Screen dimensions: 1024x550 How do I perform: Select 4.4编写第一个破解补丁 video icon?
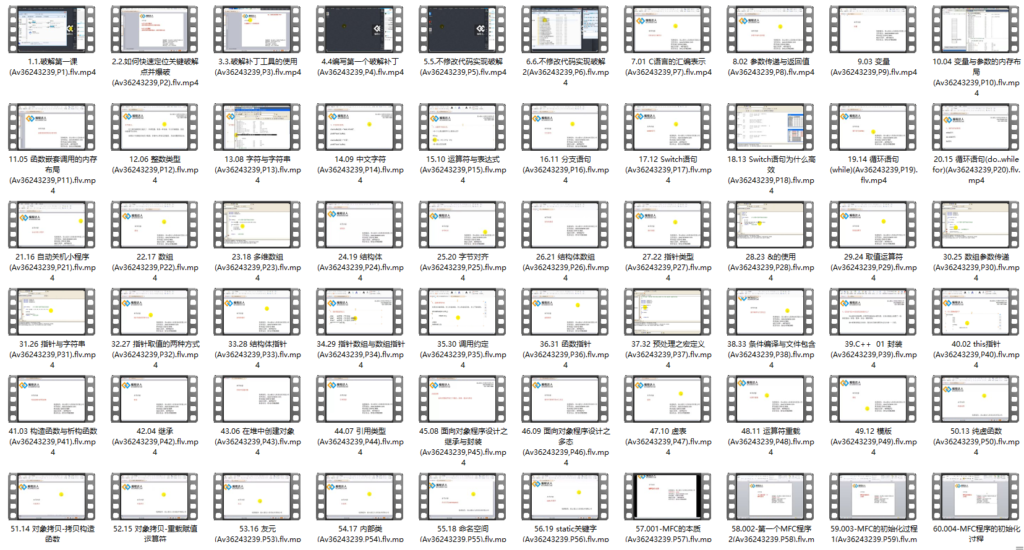(360, 29)
